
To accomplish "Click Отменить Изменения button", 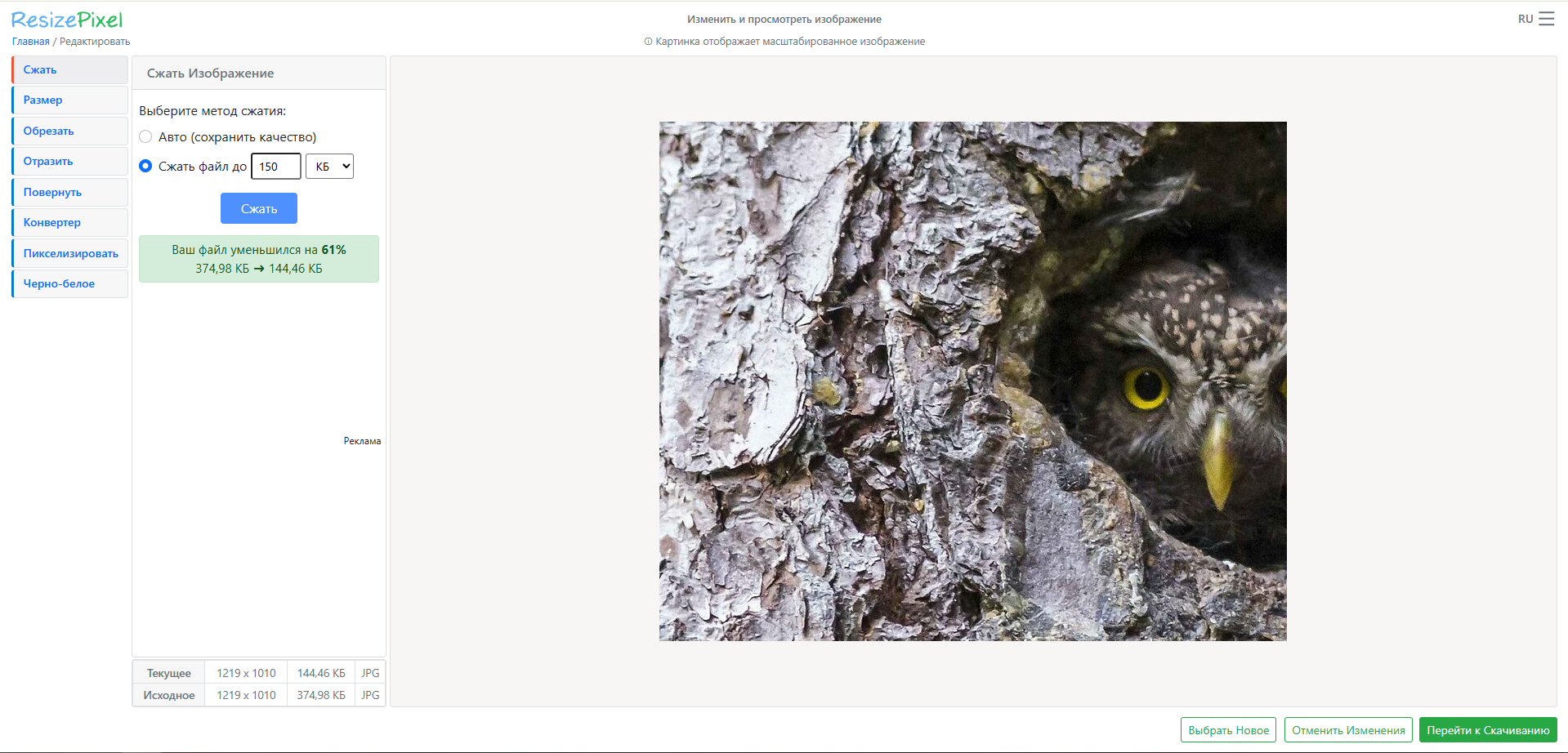I will (x=1348, y=730).
